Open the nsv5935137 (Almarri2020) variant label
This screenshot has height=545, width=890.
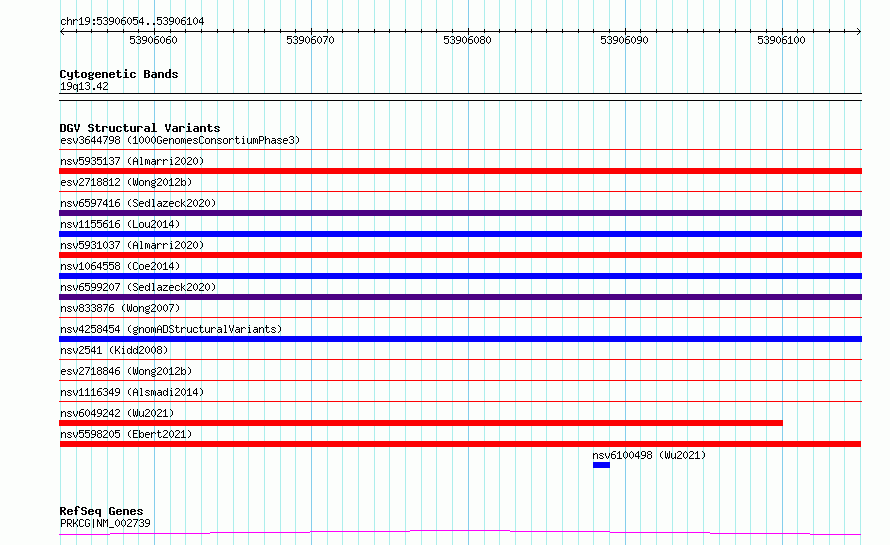tap(132, 161)
